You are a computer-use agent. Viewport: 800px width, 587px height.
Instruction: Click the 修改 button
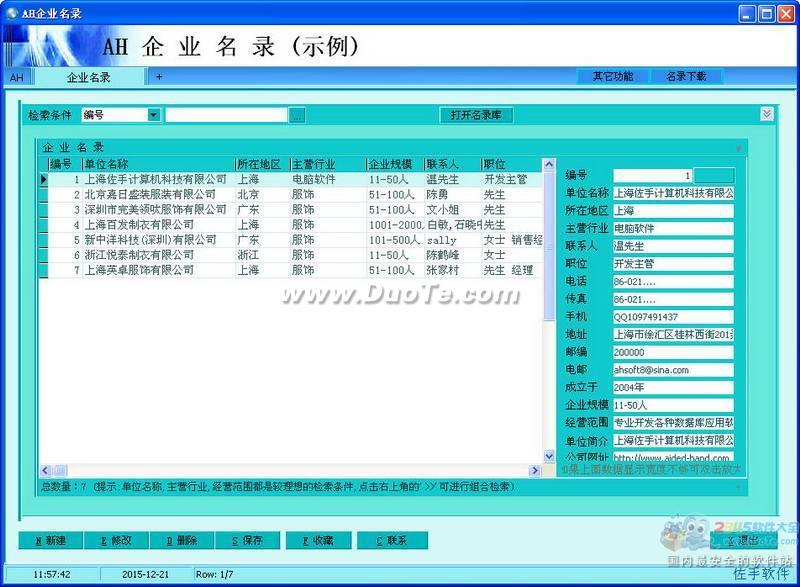116,540
